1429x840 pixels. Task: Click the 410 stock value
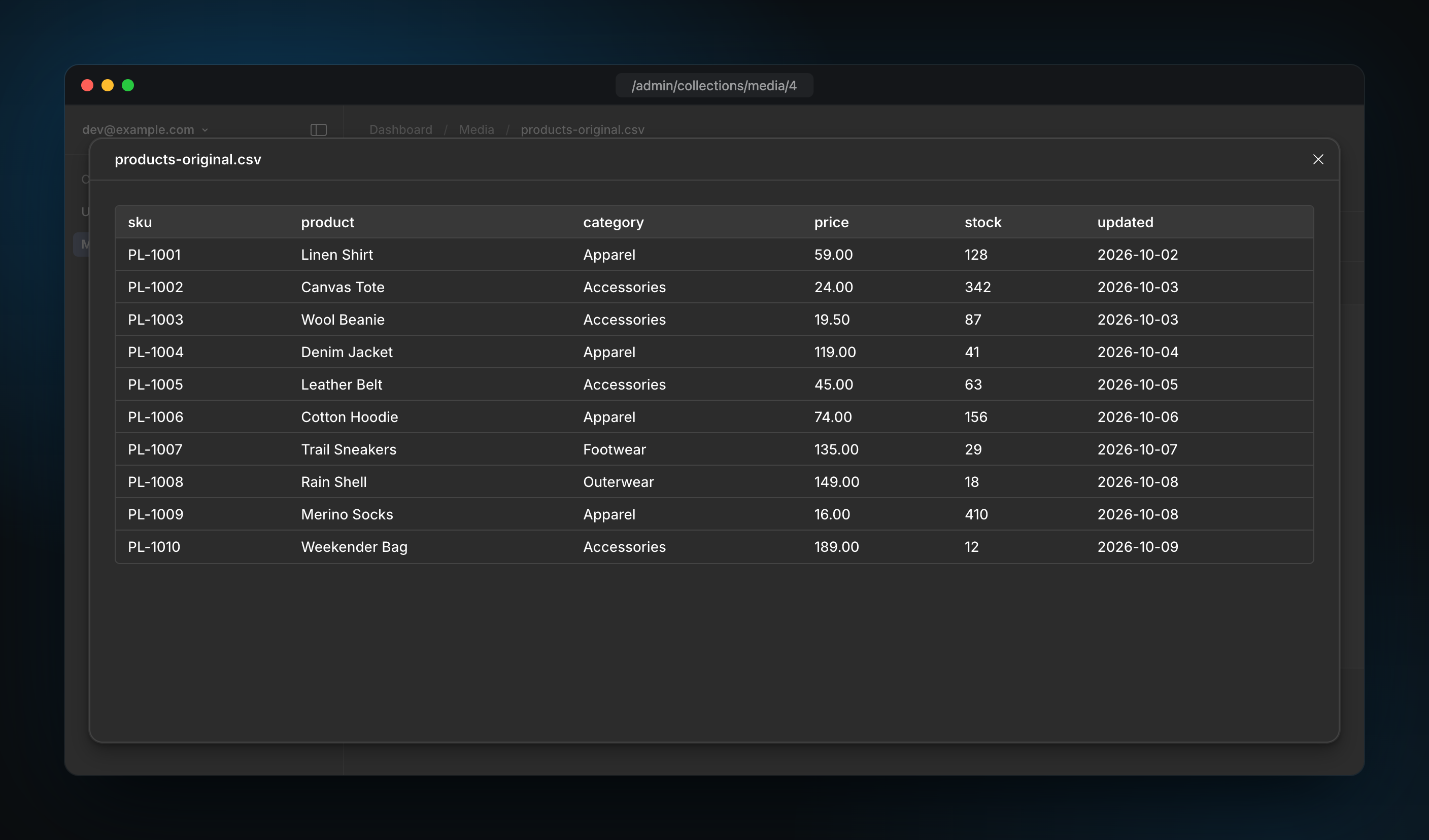click(976, 514)
